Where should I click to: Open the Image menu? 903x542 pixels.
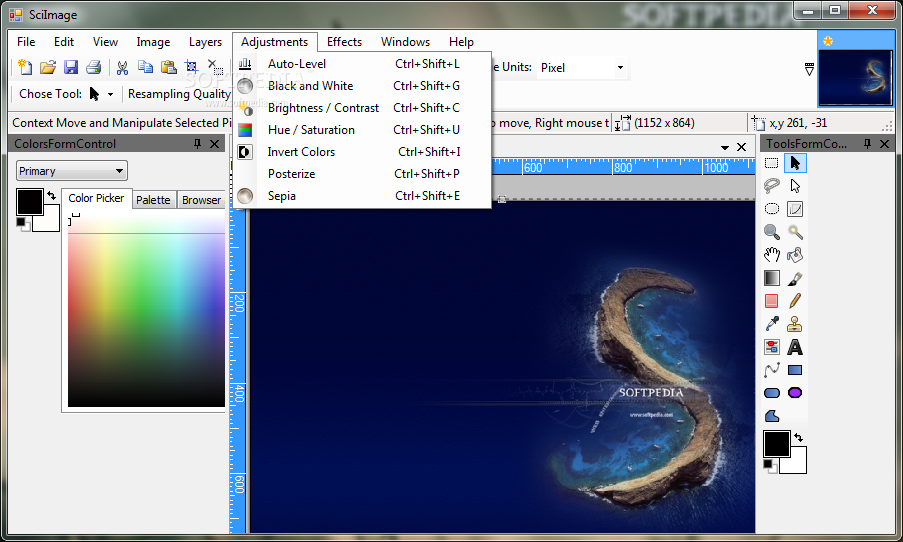point(153,42)
